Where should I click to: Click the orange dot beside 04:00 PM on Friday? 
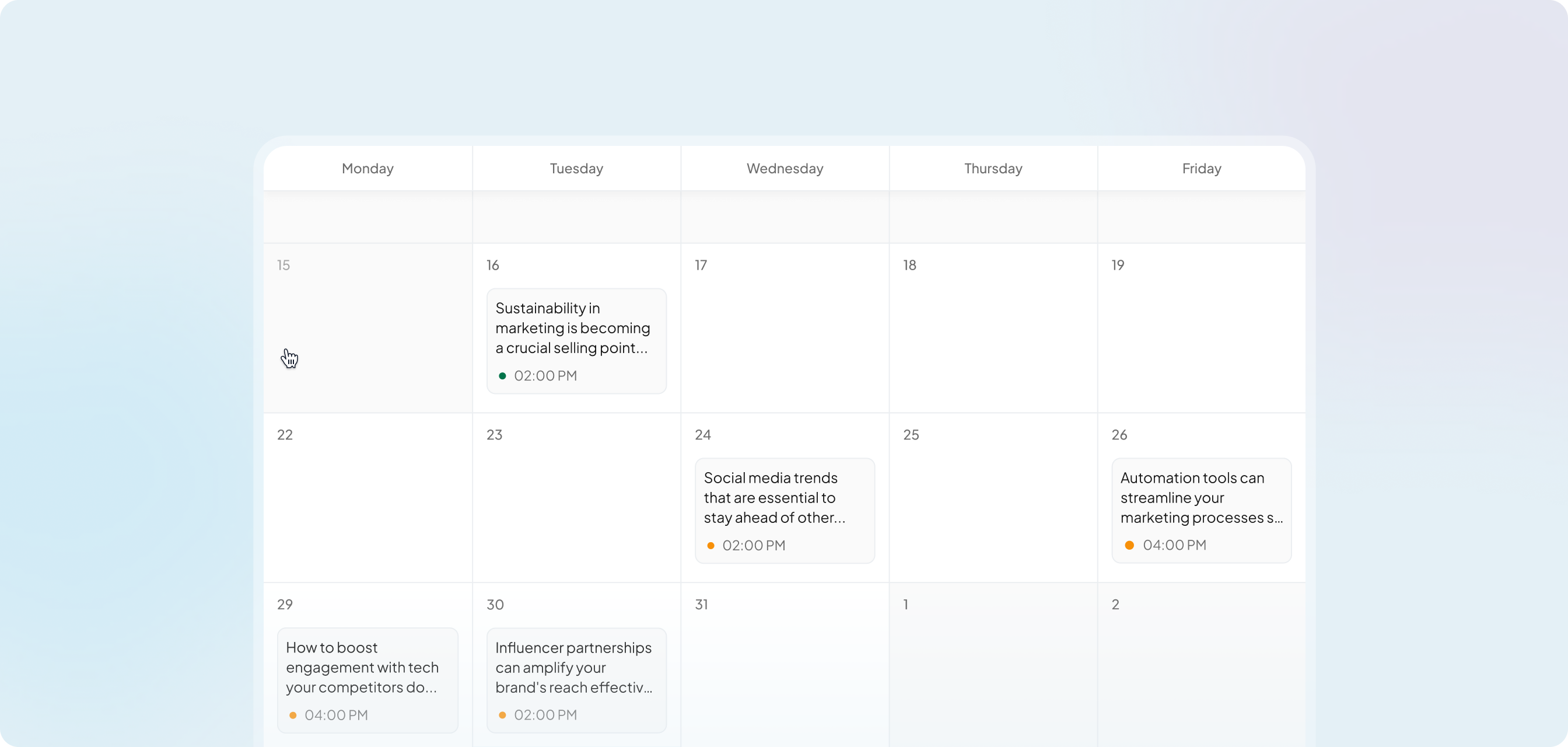pyautogui.click(x=1130, y=546)
